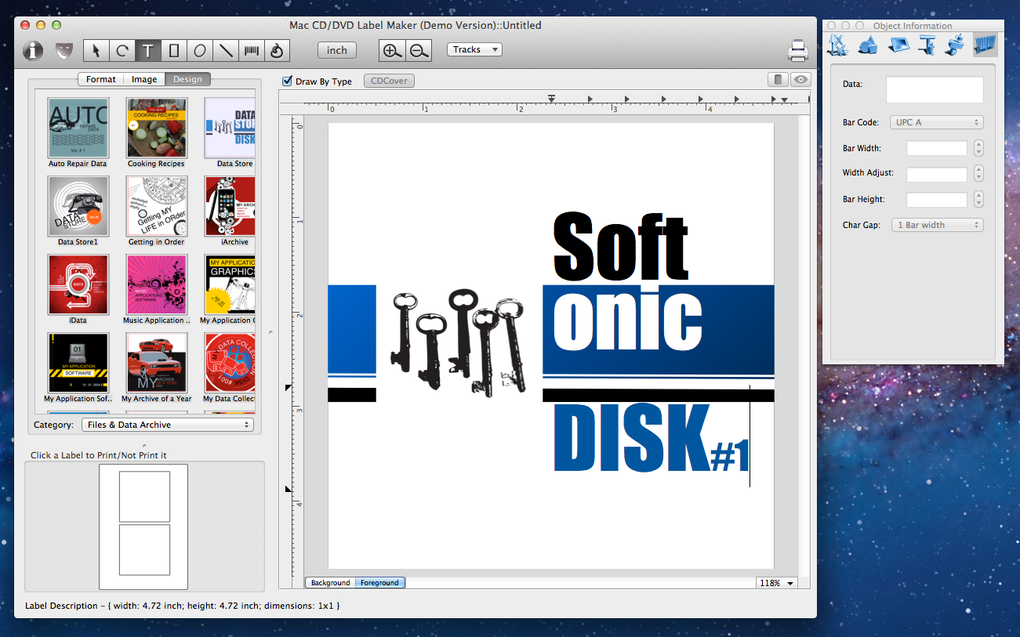Open the fifth blue icon pane in Object Information
This screenshot has height=637, width=1020.
tap(956, 45)
